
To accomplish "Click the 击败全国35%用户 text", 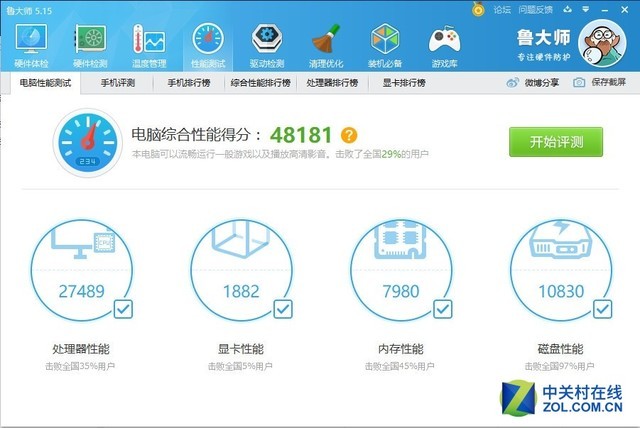I will pos(80,366).
